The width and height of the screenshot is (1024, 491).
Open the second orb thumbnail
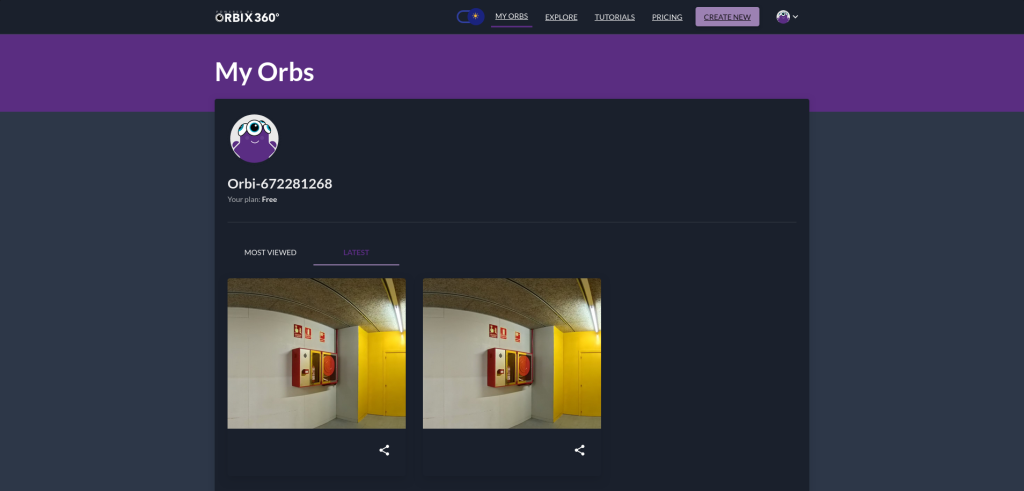[512, 353]
